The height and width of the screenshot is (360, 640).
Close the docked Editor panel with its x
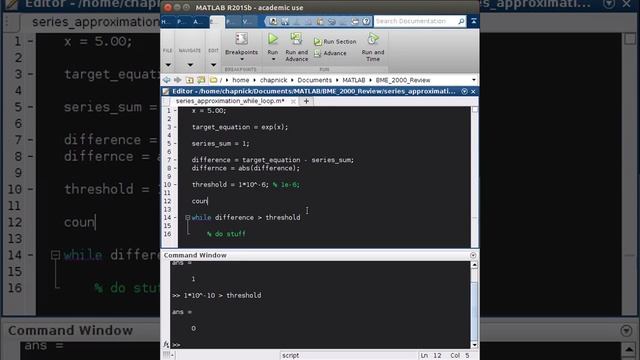pos(473,91)
